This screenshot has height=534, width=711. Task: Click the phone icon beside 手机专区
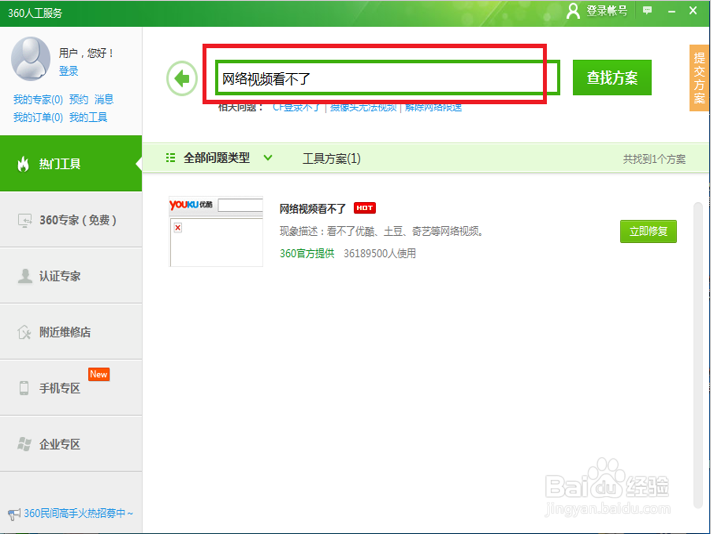click(x=24, y=388)
